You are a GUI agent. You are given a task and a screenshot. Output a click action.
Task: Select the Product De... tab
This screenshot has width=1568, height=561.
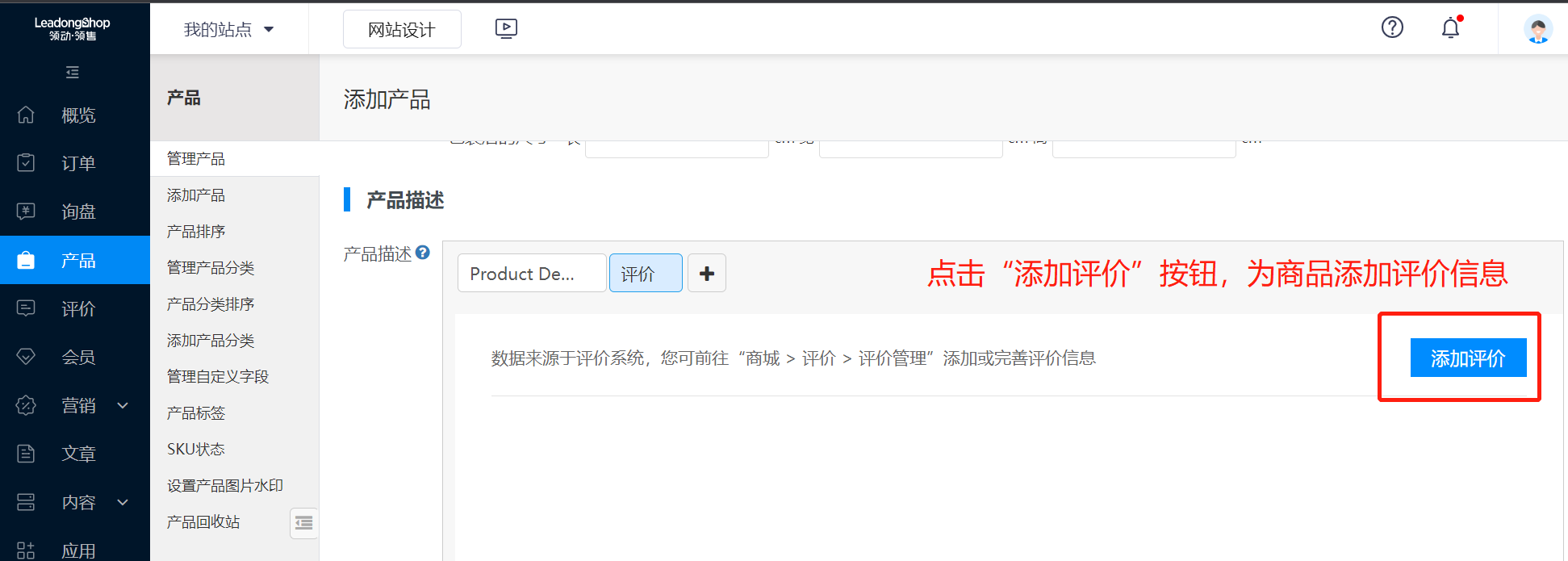pos(531,274)
